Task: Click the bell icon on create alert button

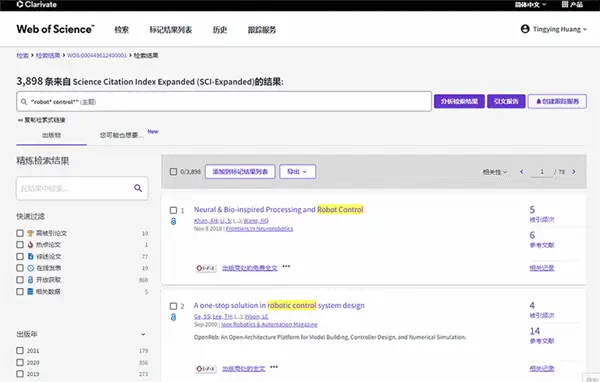Action: 538,101
